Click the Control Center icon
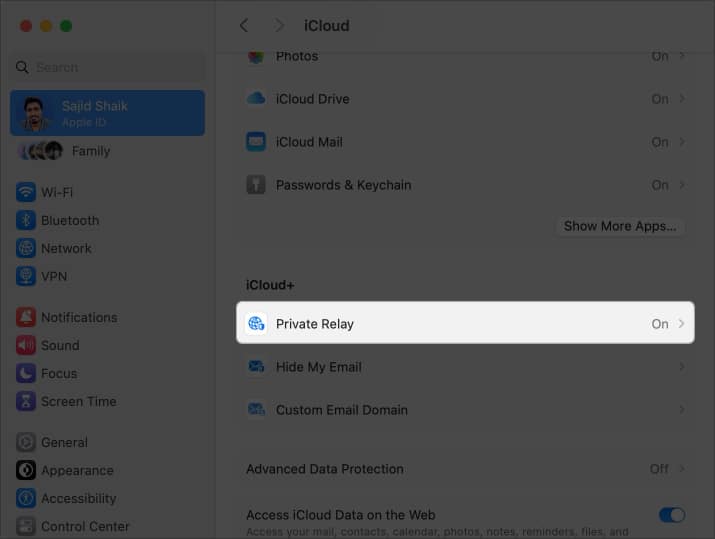 pyautogui.click(x=26, y=526)
